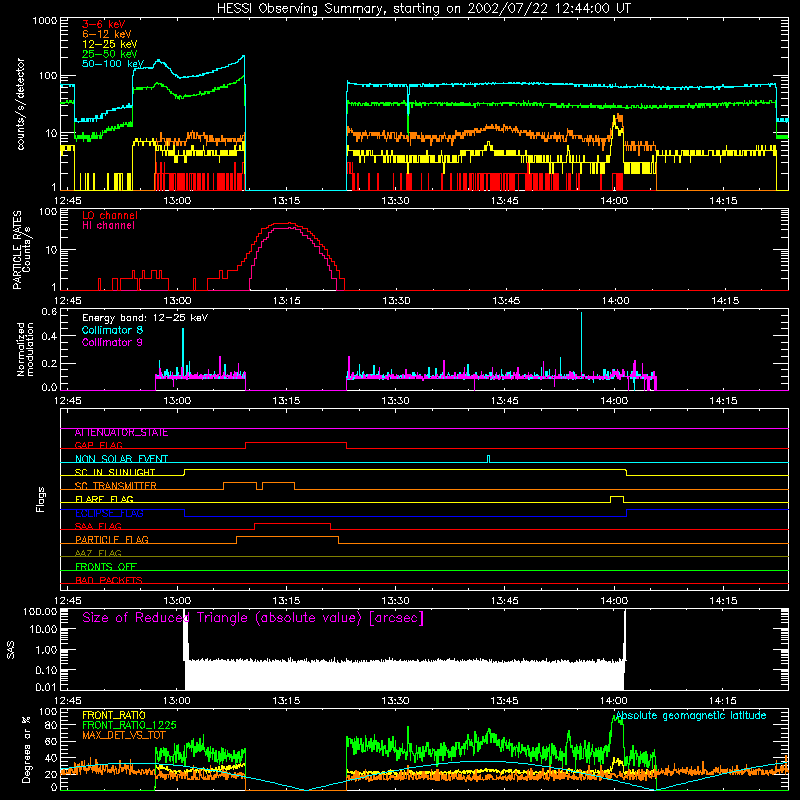Click the 'Degrees or %' axis label
800x800 pixels.
[26, 749]
